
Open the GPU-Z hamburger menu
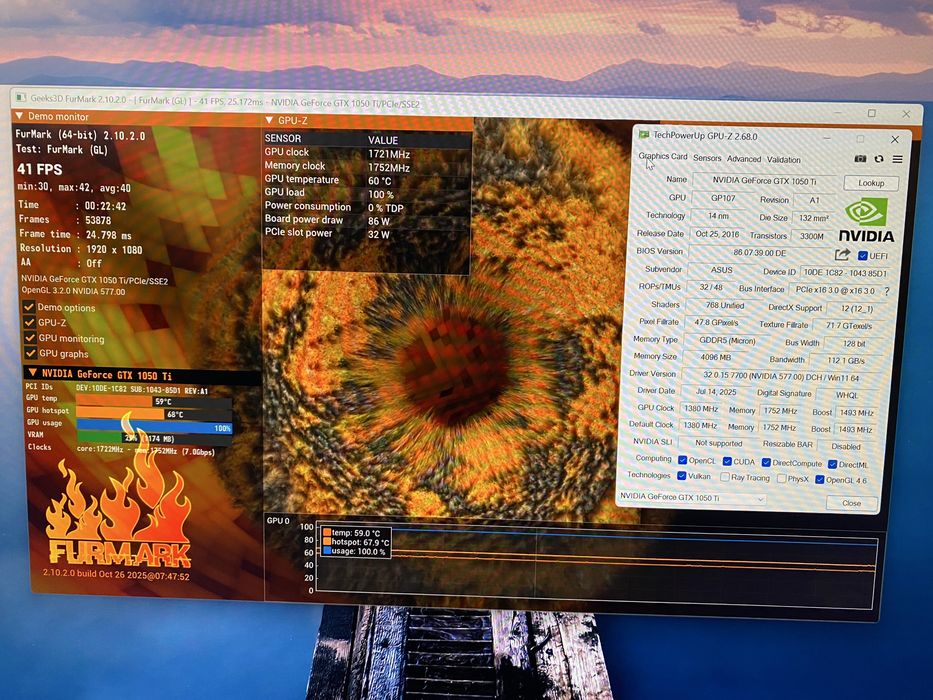pyautogui.click(x=897, y=160)
